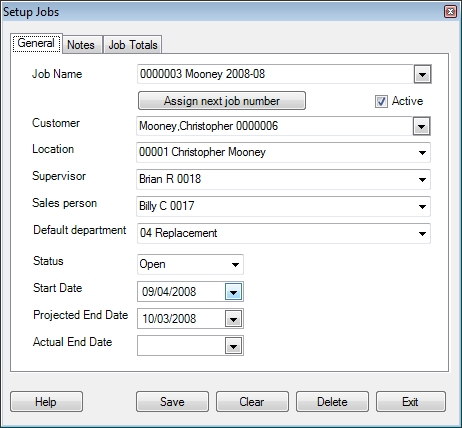Clear the job form fields
Viewport: 462px width, 428px height.
(x=252, y=402)
